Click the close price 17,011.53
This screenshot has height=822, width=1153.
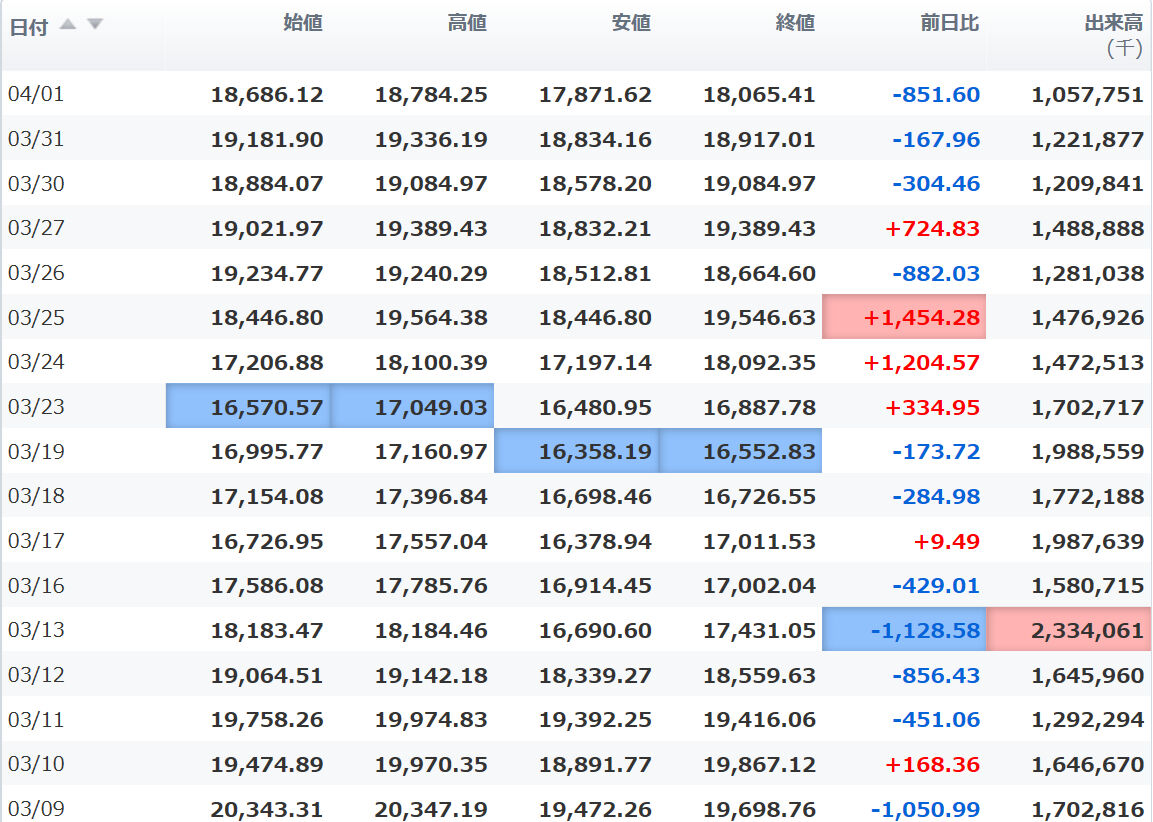[759, 542]
